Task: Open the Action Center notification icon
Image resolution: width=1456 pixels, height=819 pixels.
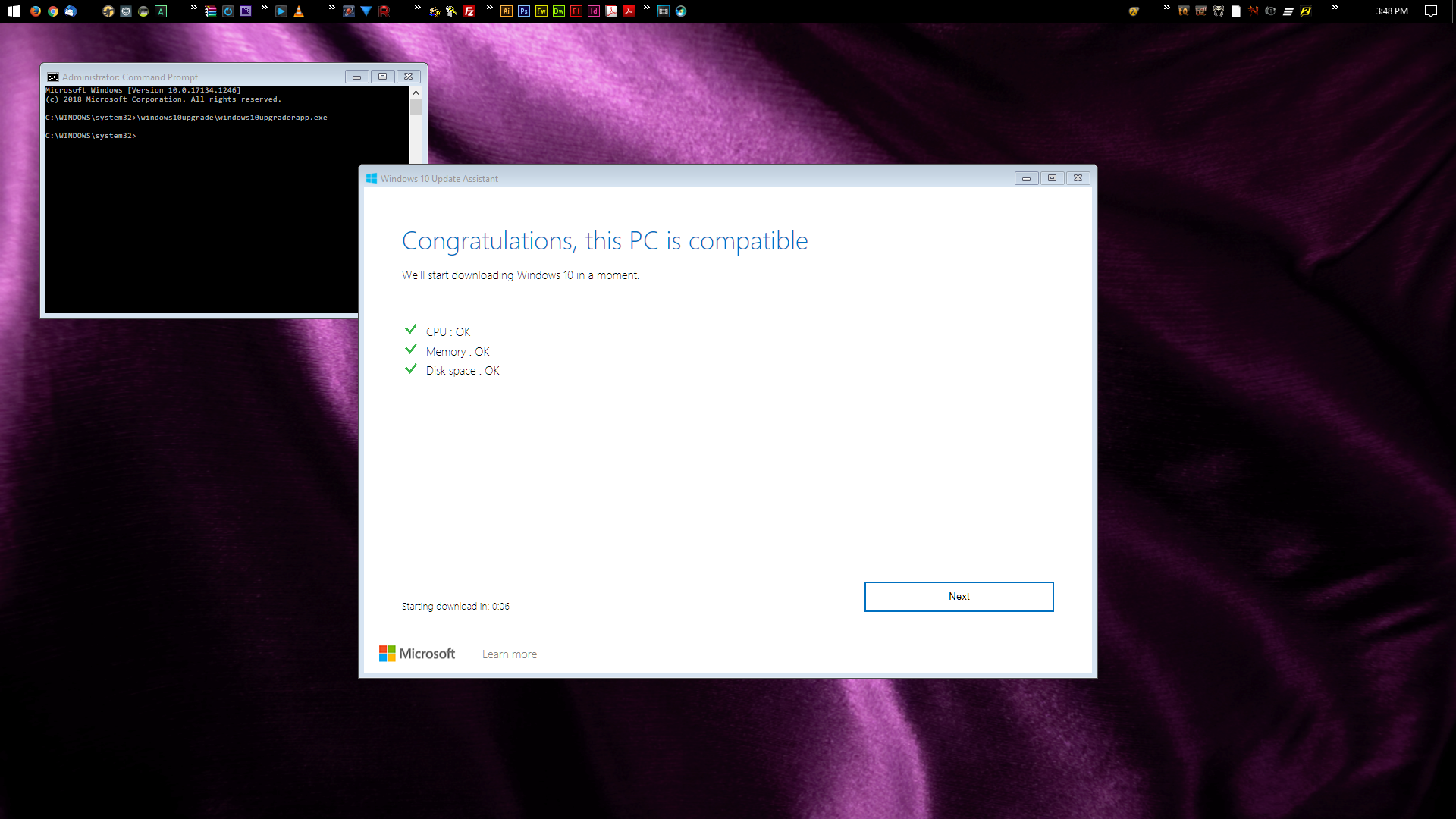Action: click(1431, 11)
